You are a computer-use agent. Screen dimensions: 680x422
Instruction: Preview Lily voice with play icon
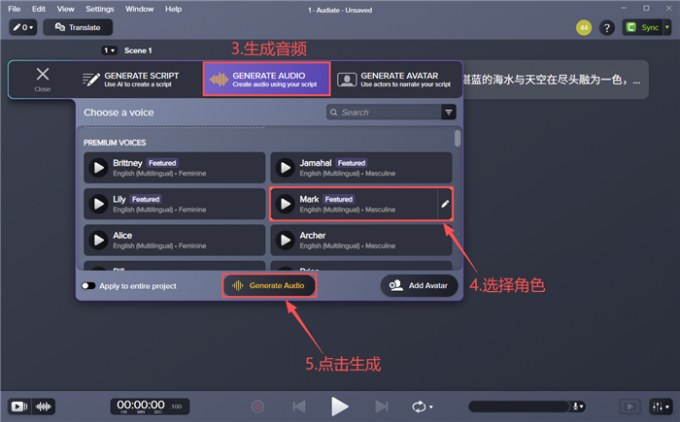(x=99, y=204)
